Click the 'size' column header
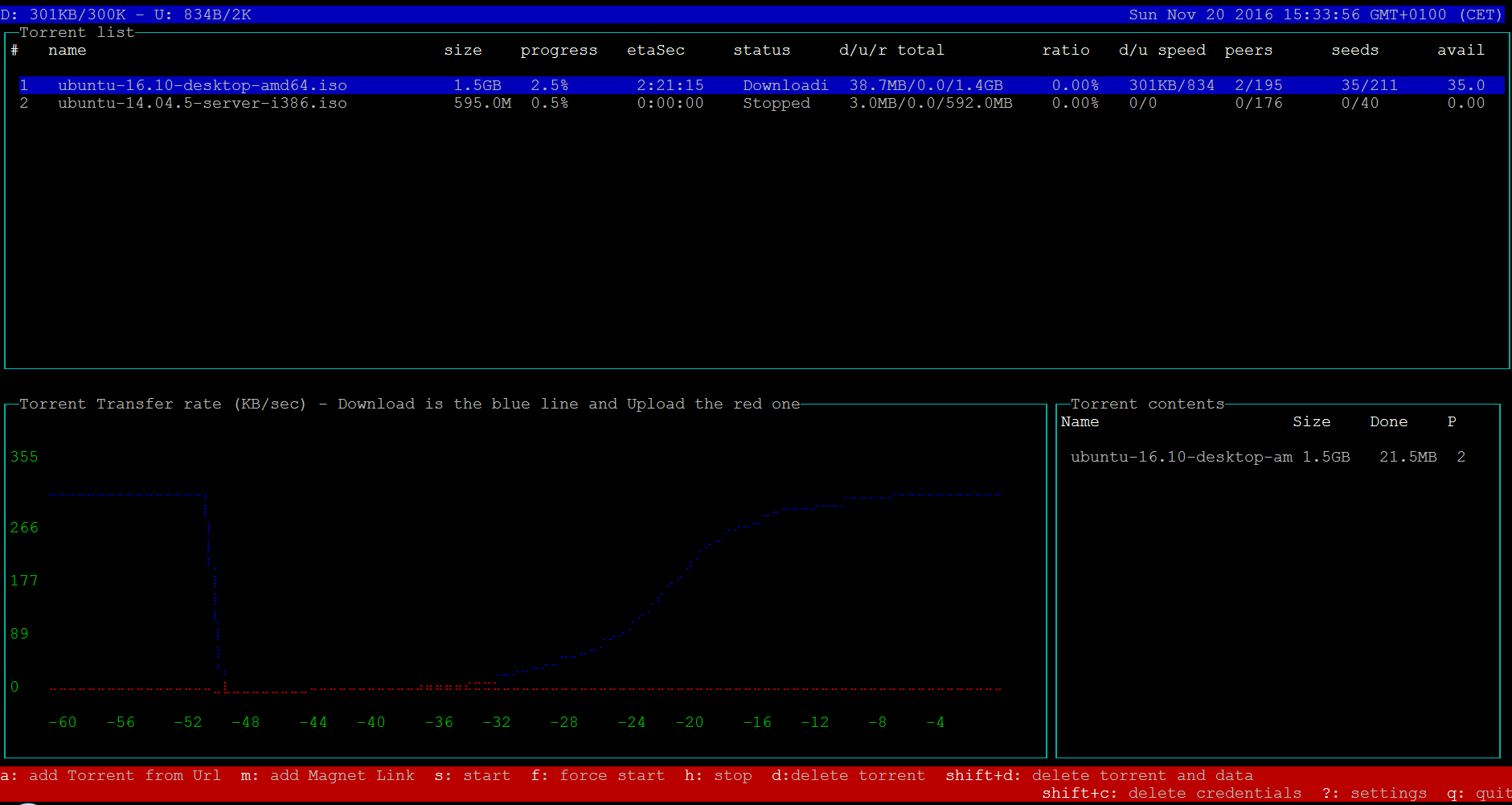The width and height of the screenshot is (1512, 805). coord(463,50)
